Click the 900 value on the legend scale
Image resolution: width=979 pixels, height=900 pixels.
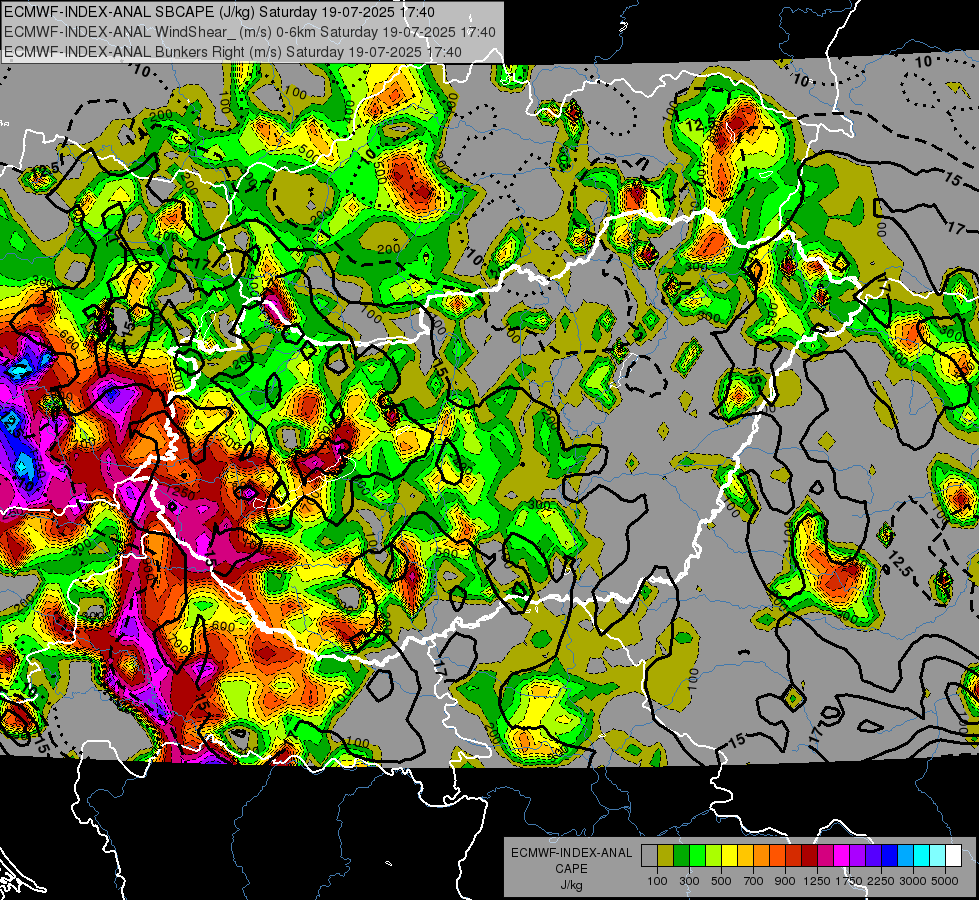tap(785, 881)
